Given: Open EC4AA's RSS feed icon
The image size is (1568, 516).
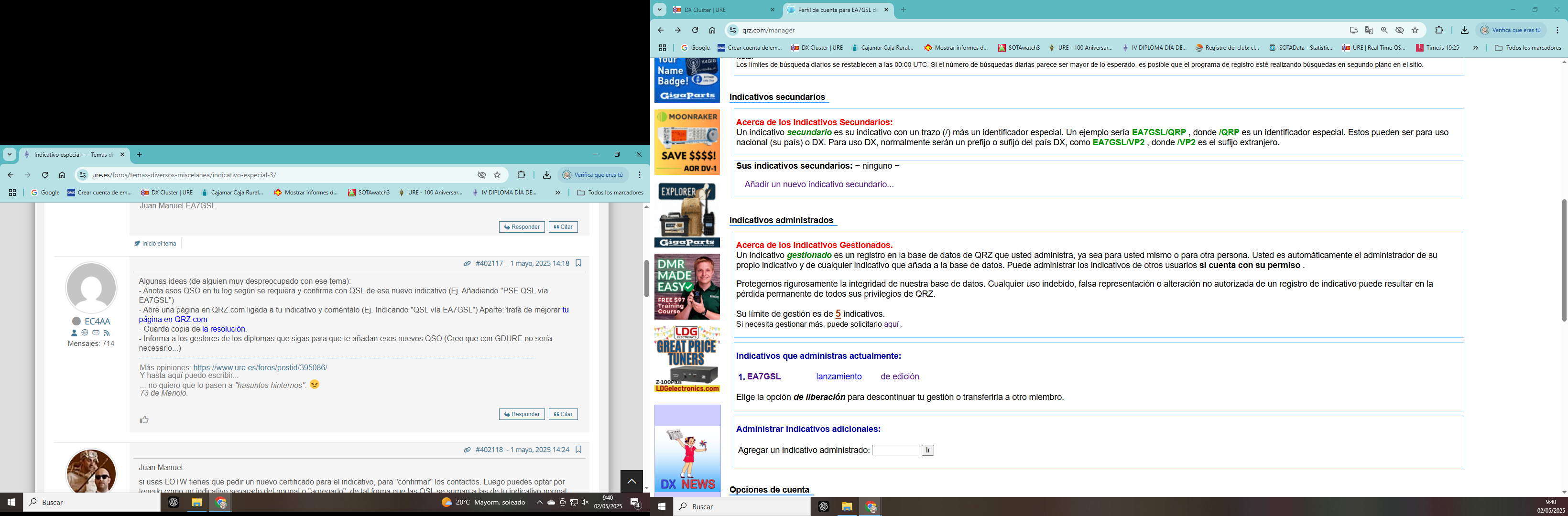Looking at the screenshot, I should [107, 333].
